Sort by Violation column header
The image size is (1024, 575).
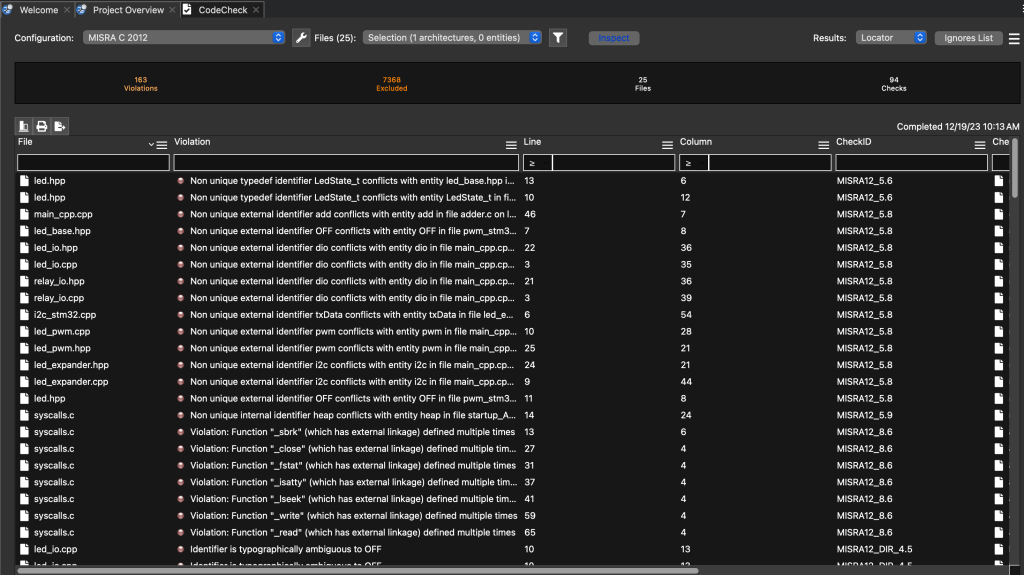(192, 142)
